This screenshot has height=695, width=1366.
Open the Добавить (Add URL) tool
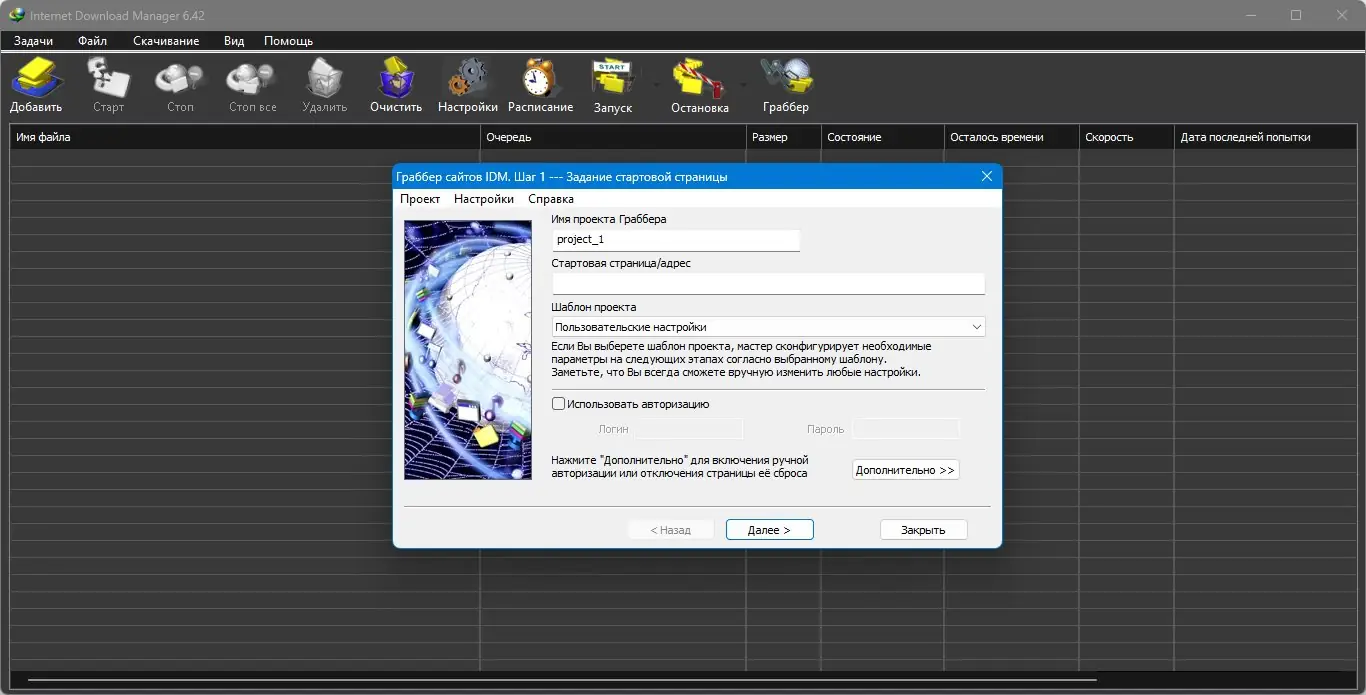tap(36, 83)
